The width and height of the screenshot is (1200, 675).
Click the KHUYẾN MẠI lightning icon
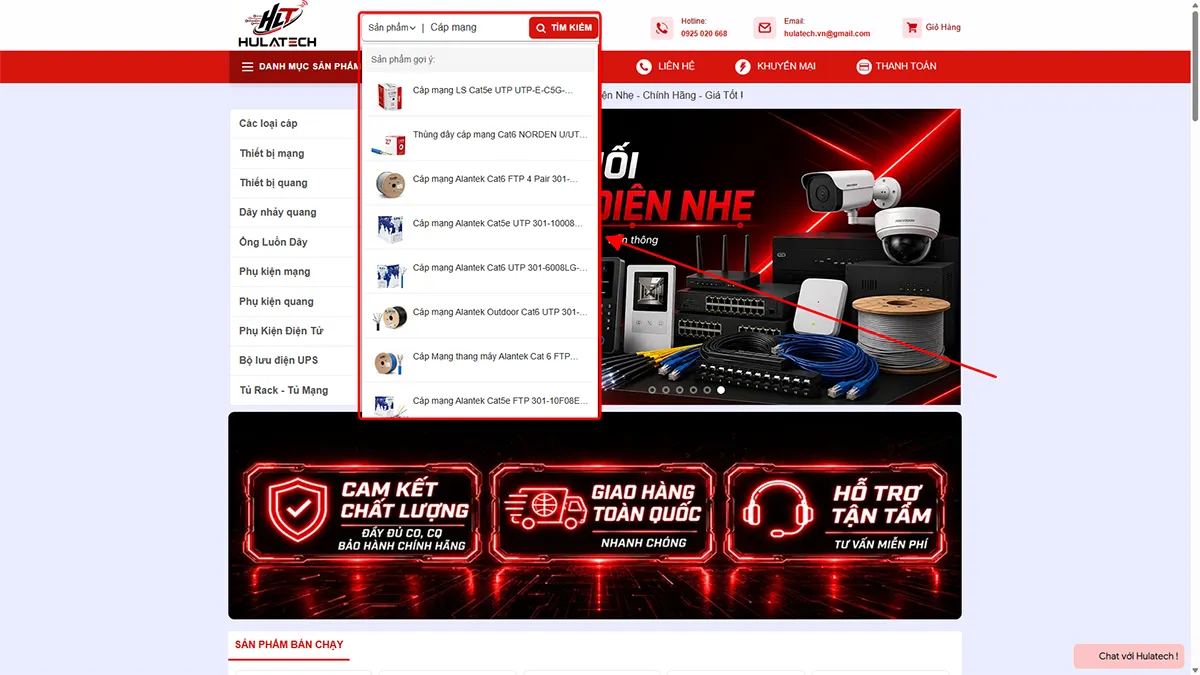743,67
